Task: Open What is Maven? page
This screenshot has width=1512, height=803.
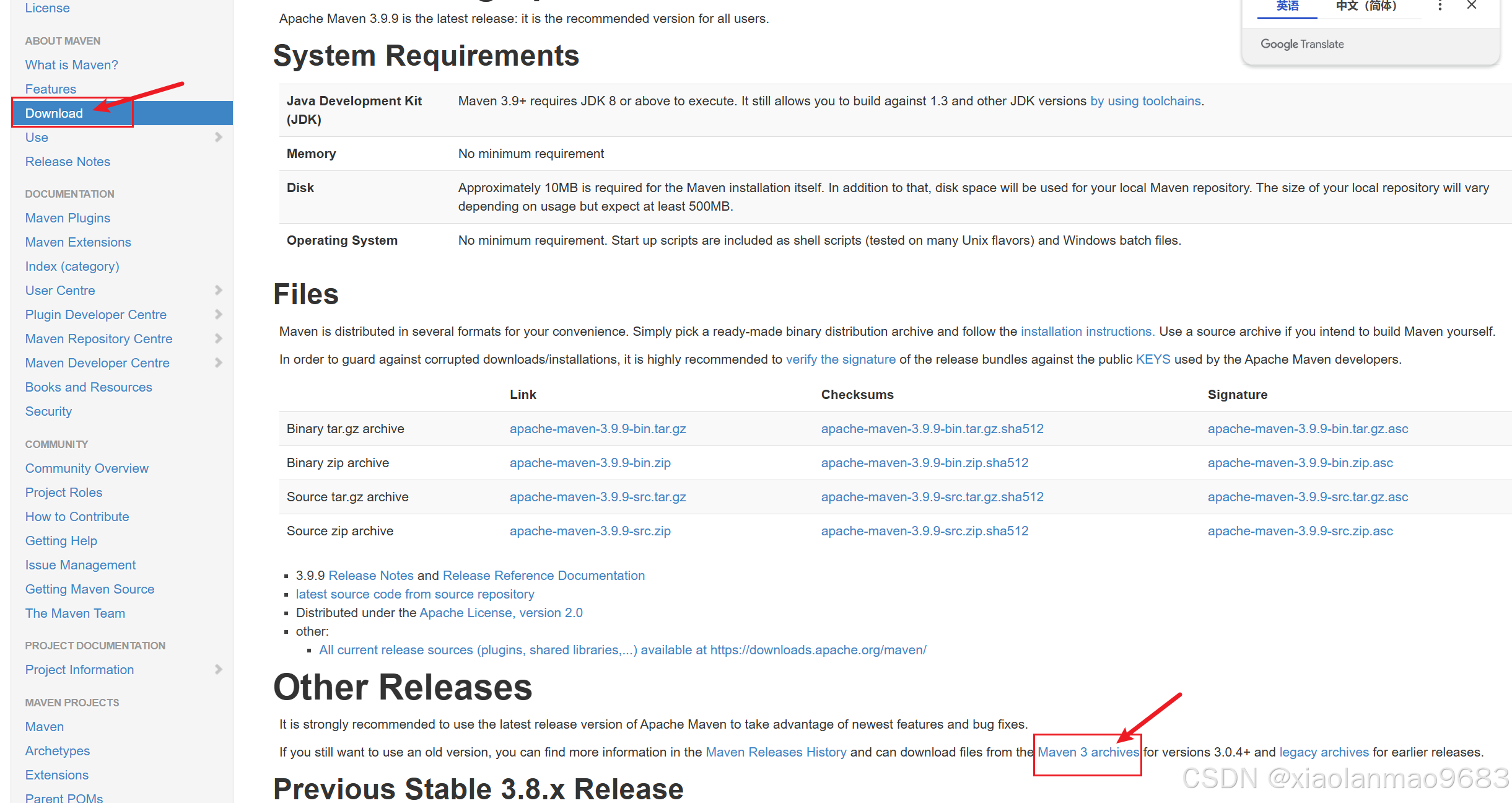Action: tap(71, 65)
